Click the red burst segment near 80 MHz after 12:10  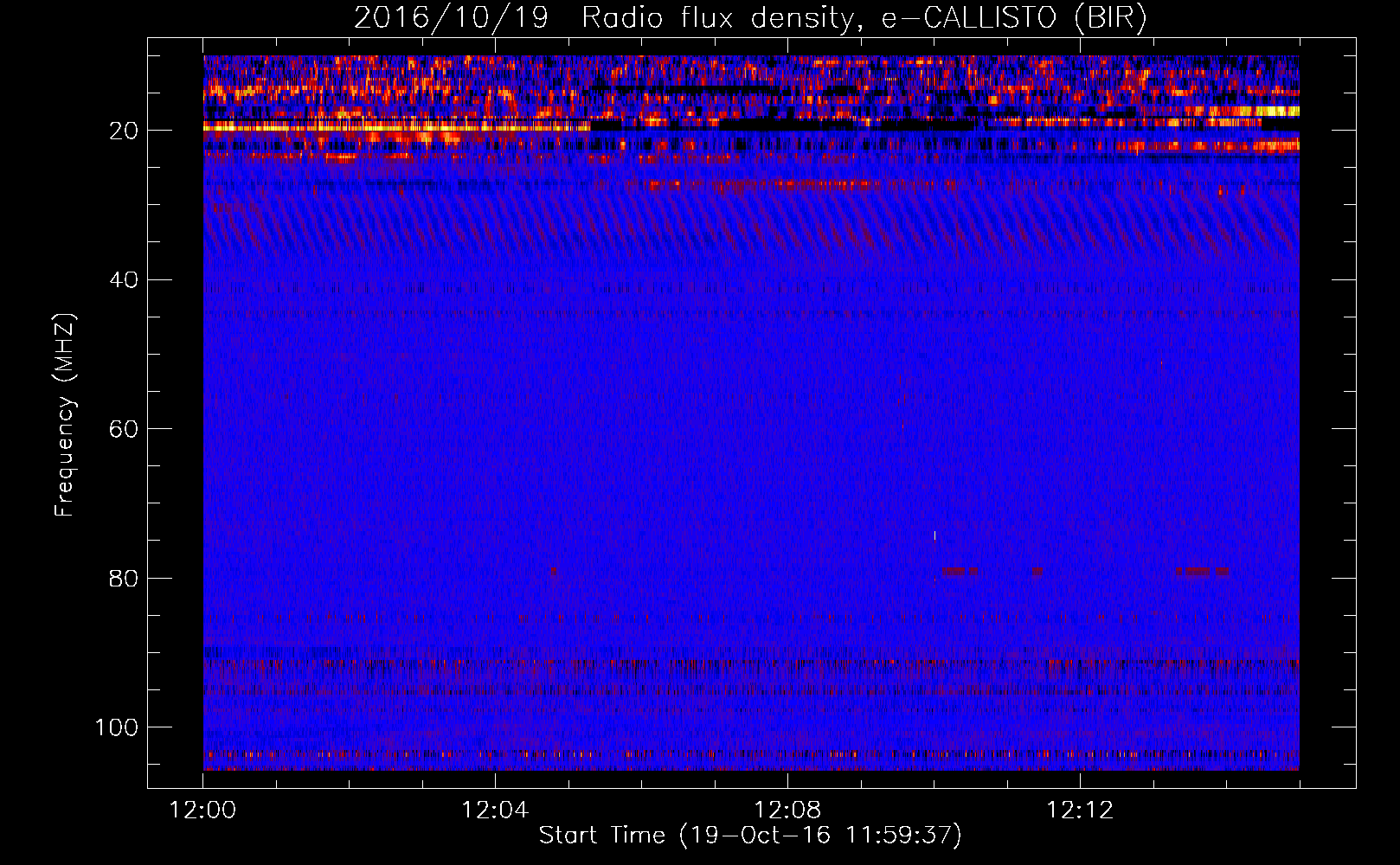pyautogui.click(x=960, y=571)
